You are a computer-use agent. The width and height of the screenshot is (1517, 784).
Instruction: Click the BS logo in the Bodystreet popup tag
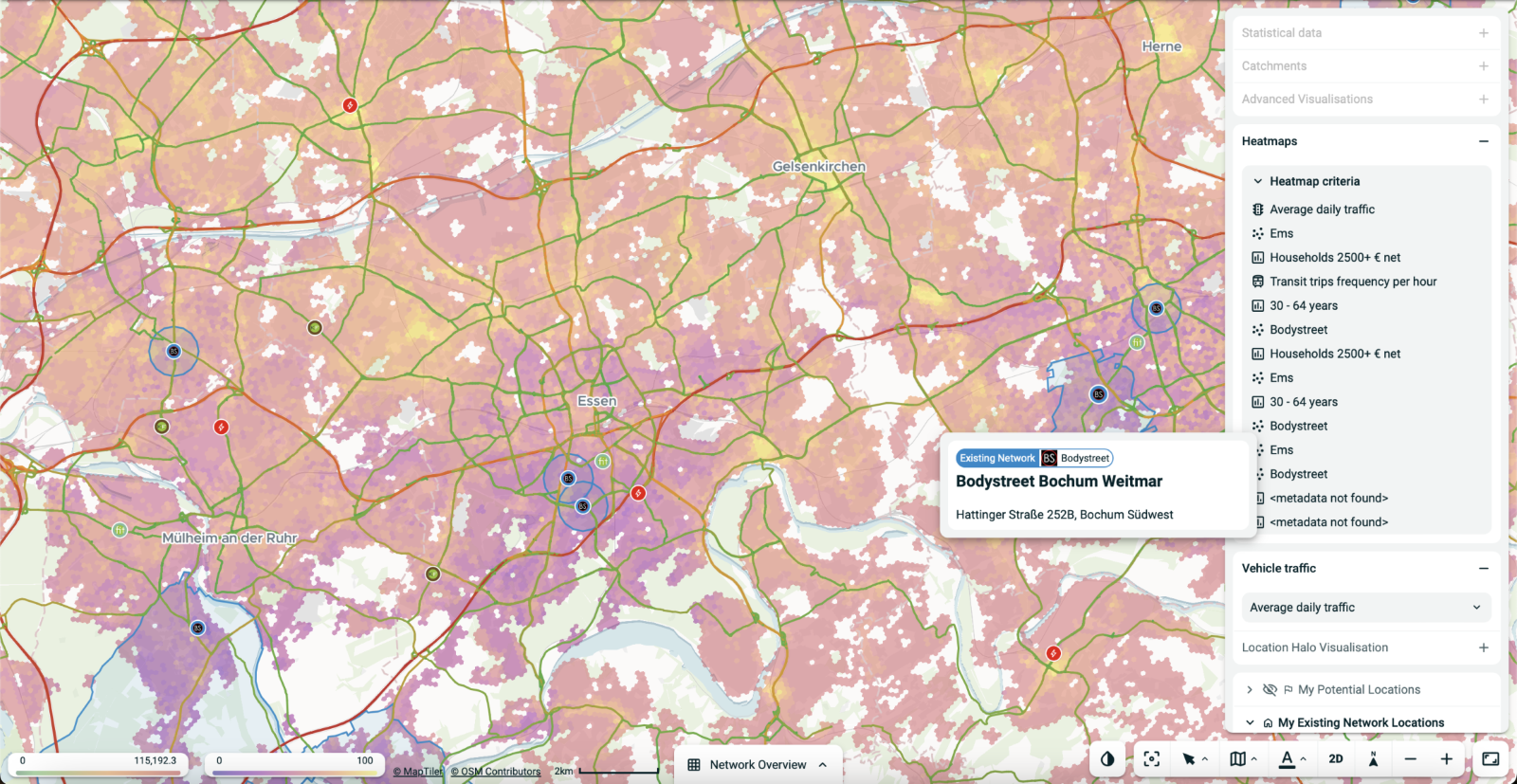[x=1049, y=458]
